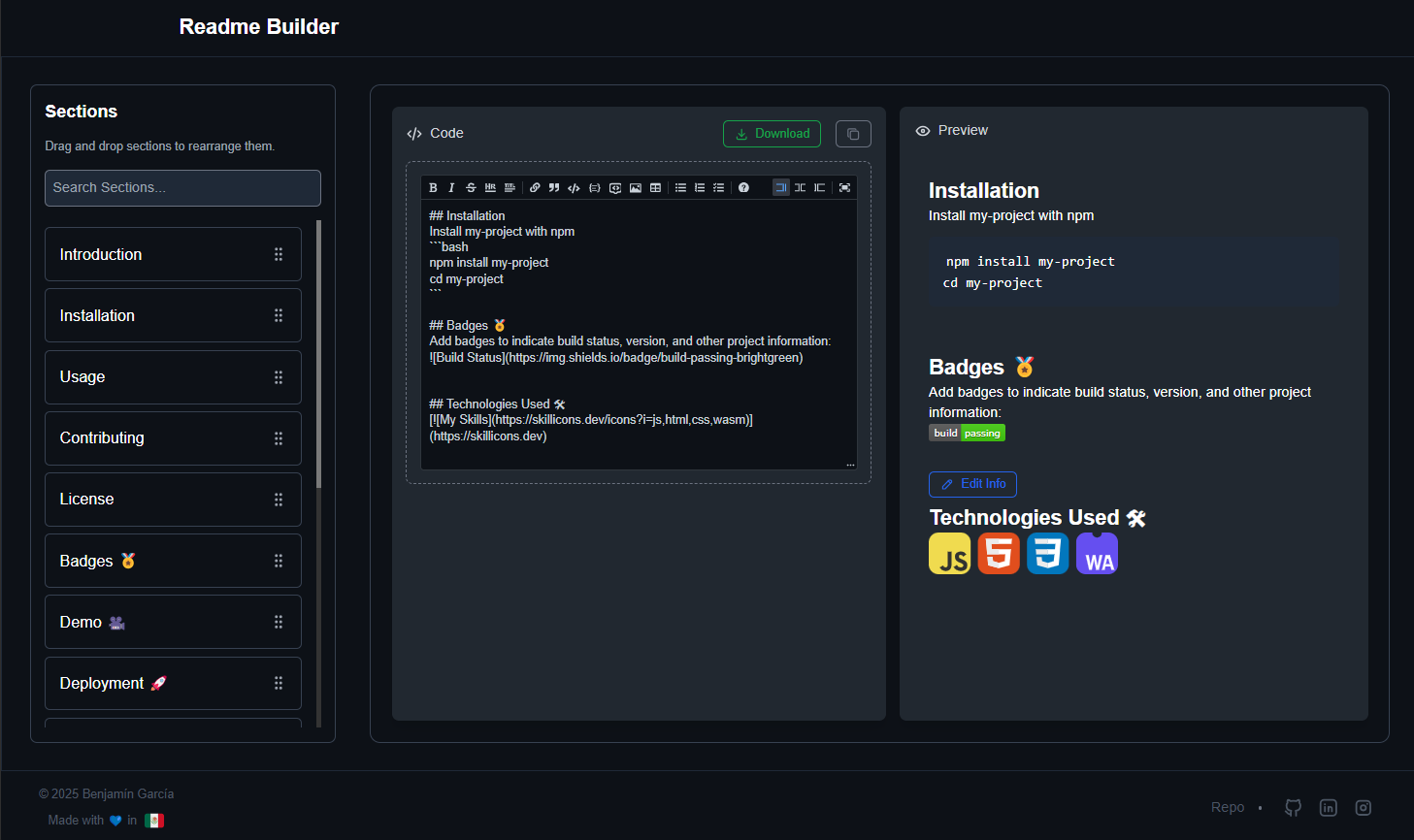1414x840 pixels.
Task: Select the Demo section
Action: pos(173,622)
